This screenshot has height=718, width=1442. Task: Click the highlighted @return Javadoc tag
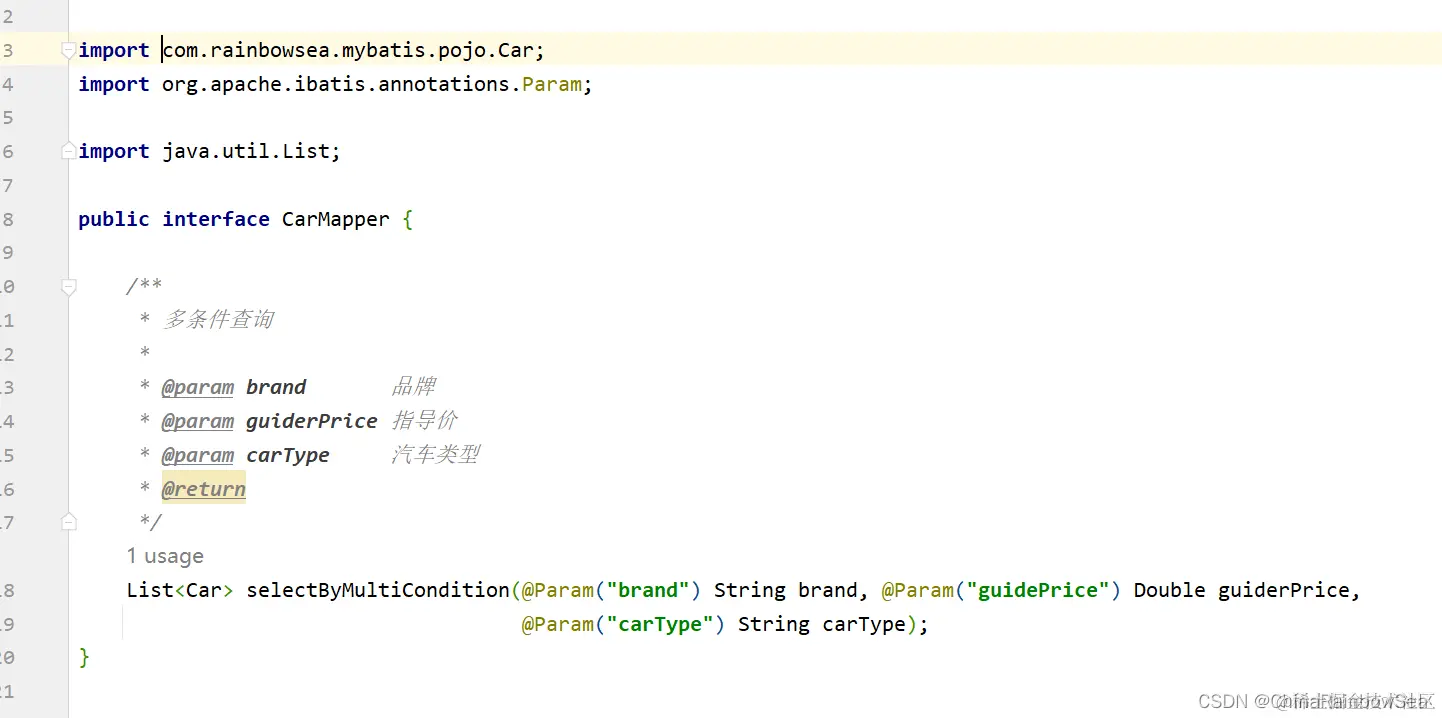[x=204, y=489]
